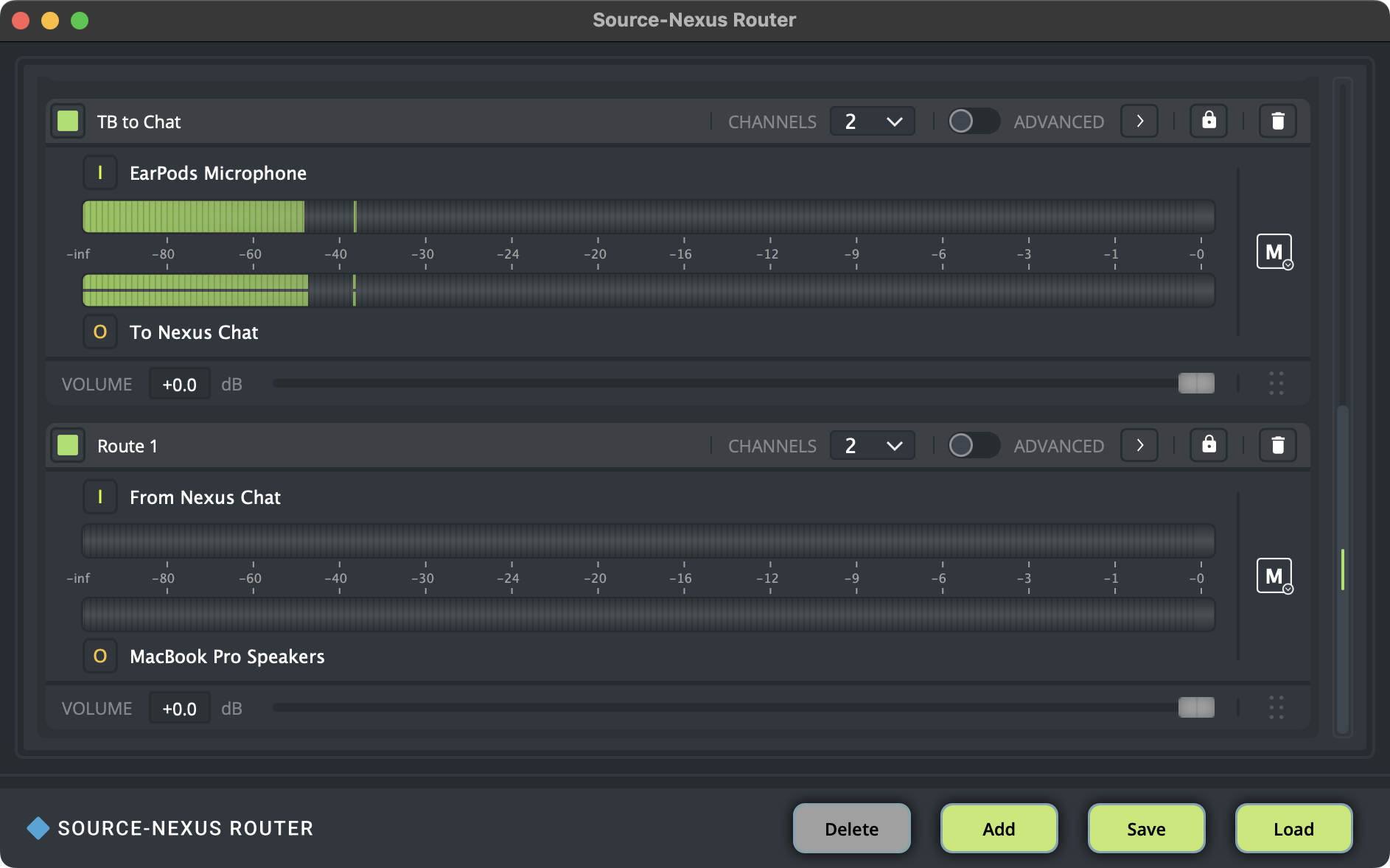Viewport: 1390px width, 868px height.
Task: Click the Load button
Action: click(1293, 828)
